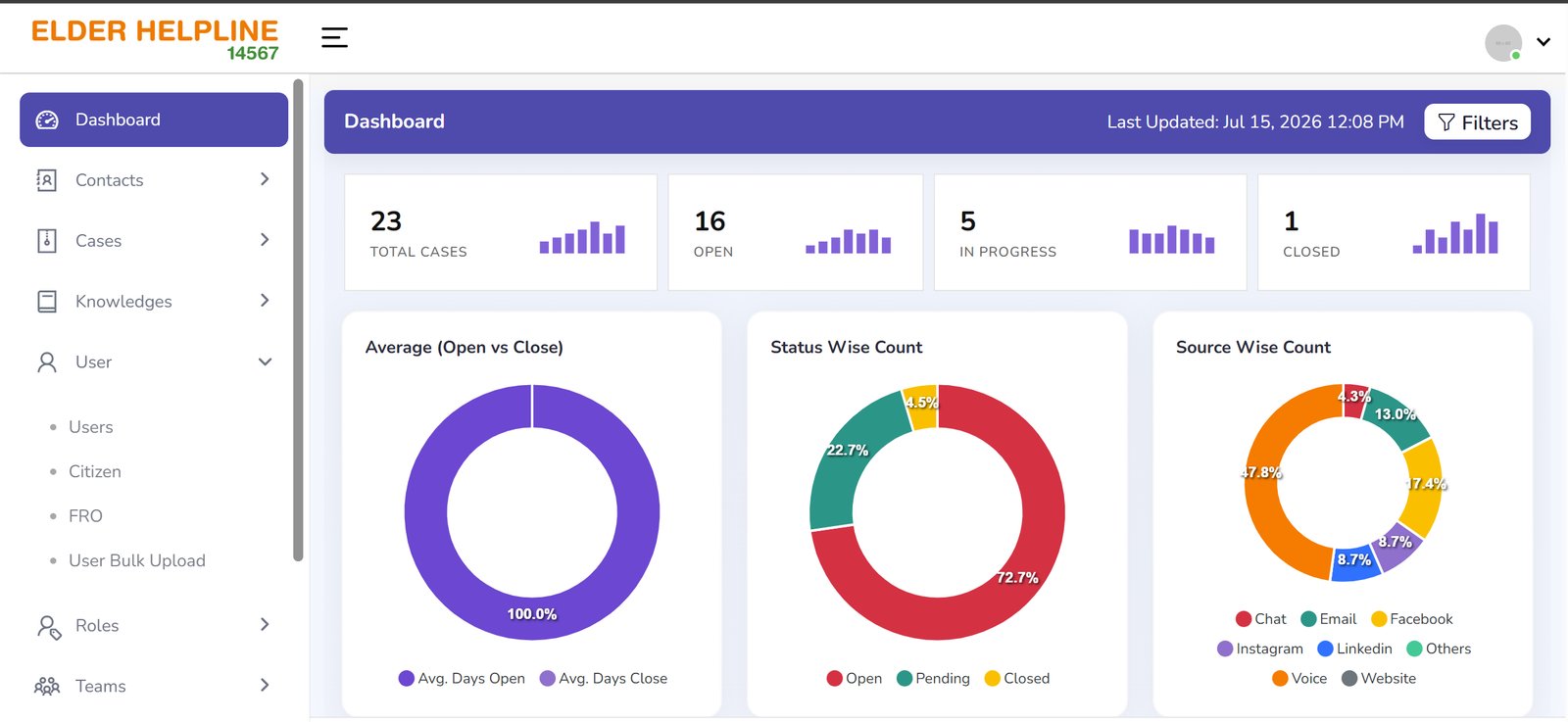
Task: Select User Bulk Upload menu item
Action: coord(137,560)
